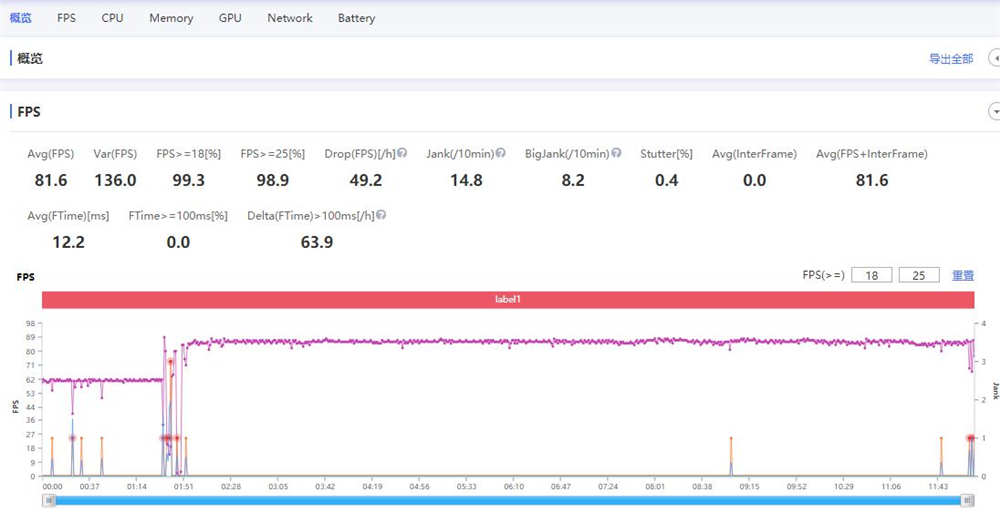Click the Avg(FPS+InterFrame) label

pos(872,154)
